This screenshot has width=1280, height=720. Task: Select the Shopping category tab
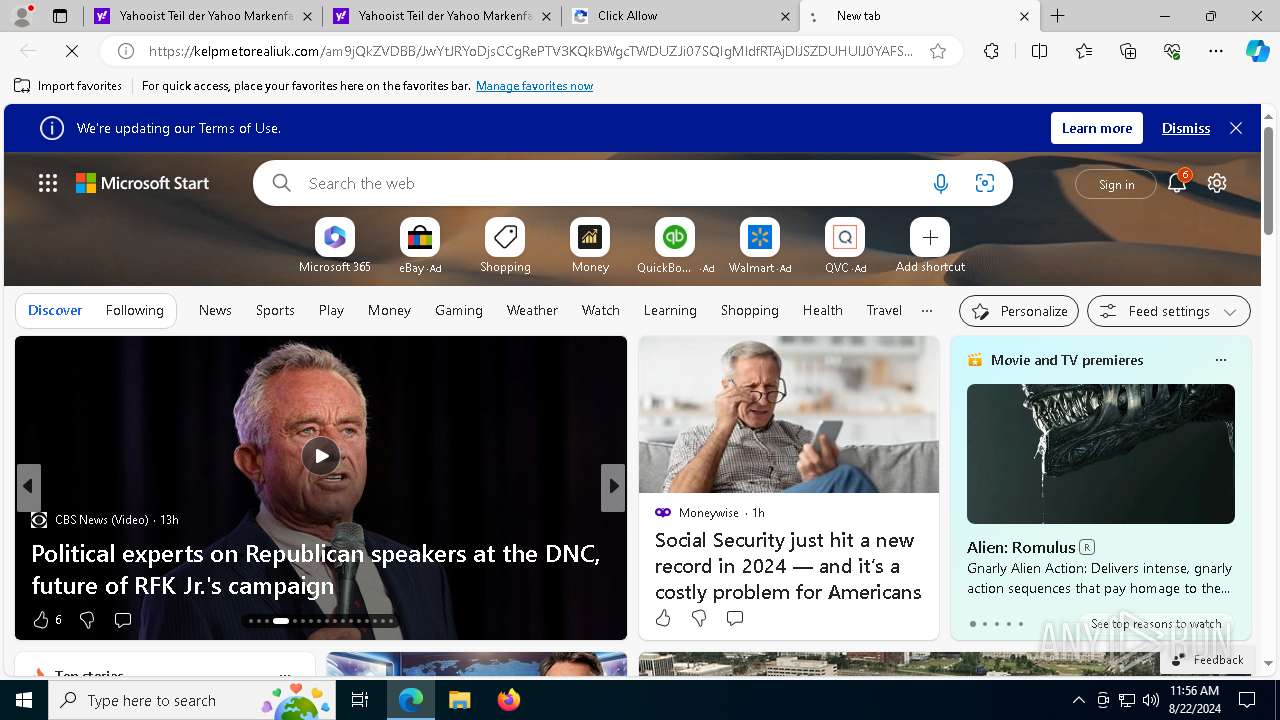click(750, 311)
